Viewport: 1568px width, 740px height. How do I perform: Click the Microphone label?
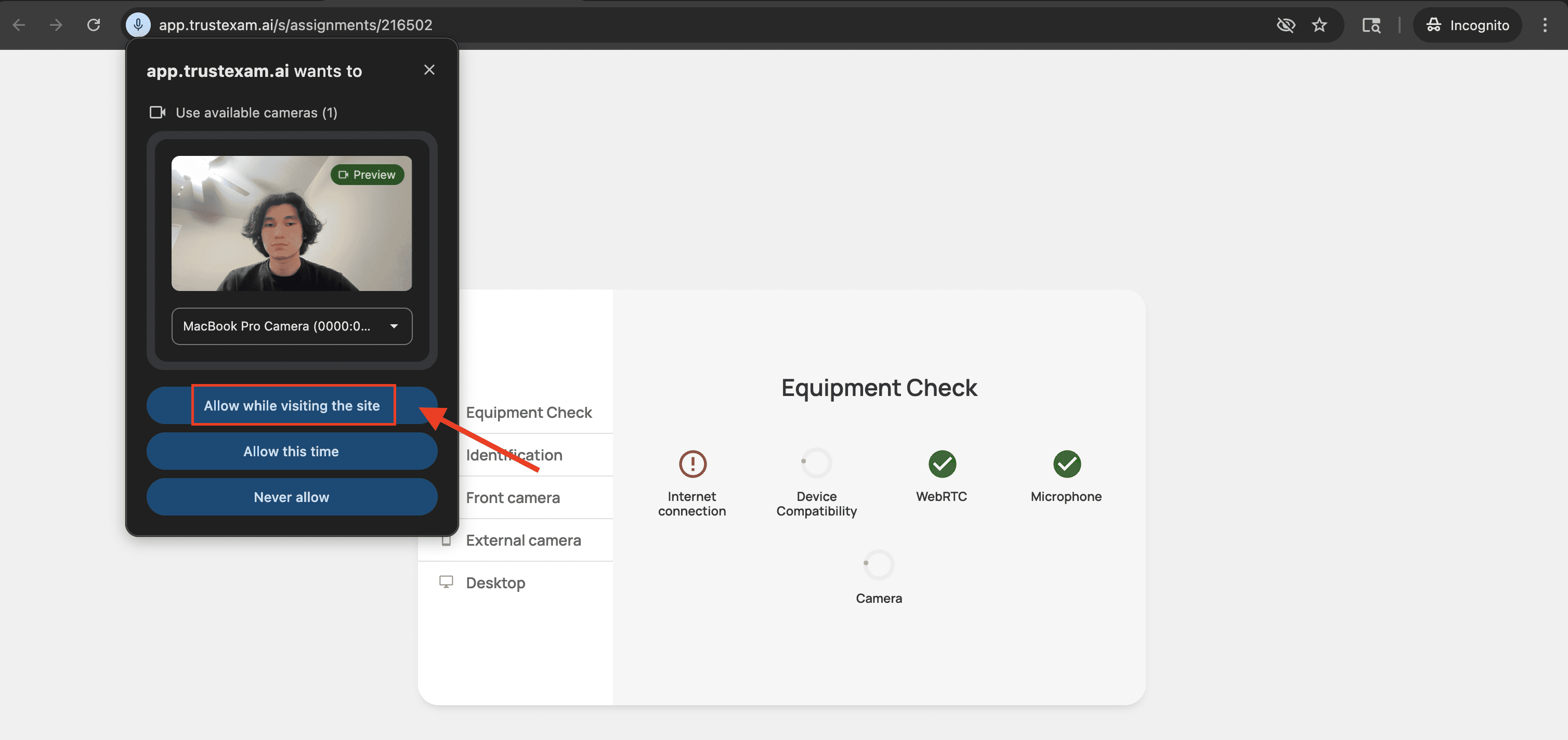tap(1066, 497)
